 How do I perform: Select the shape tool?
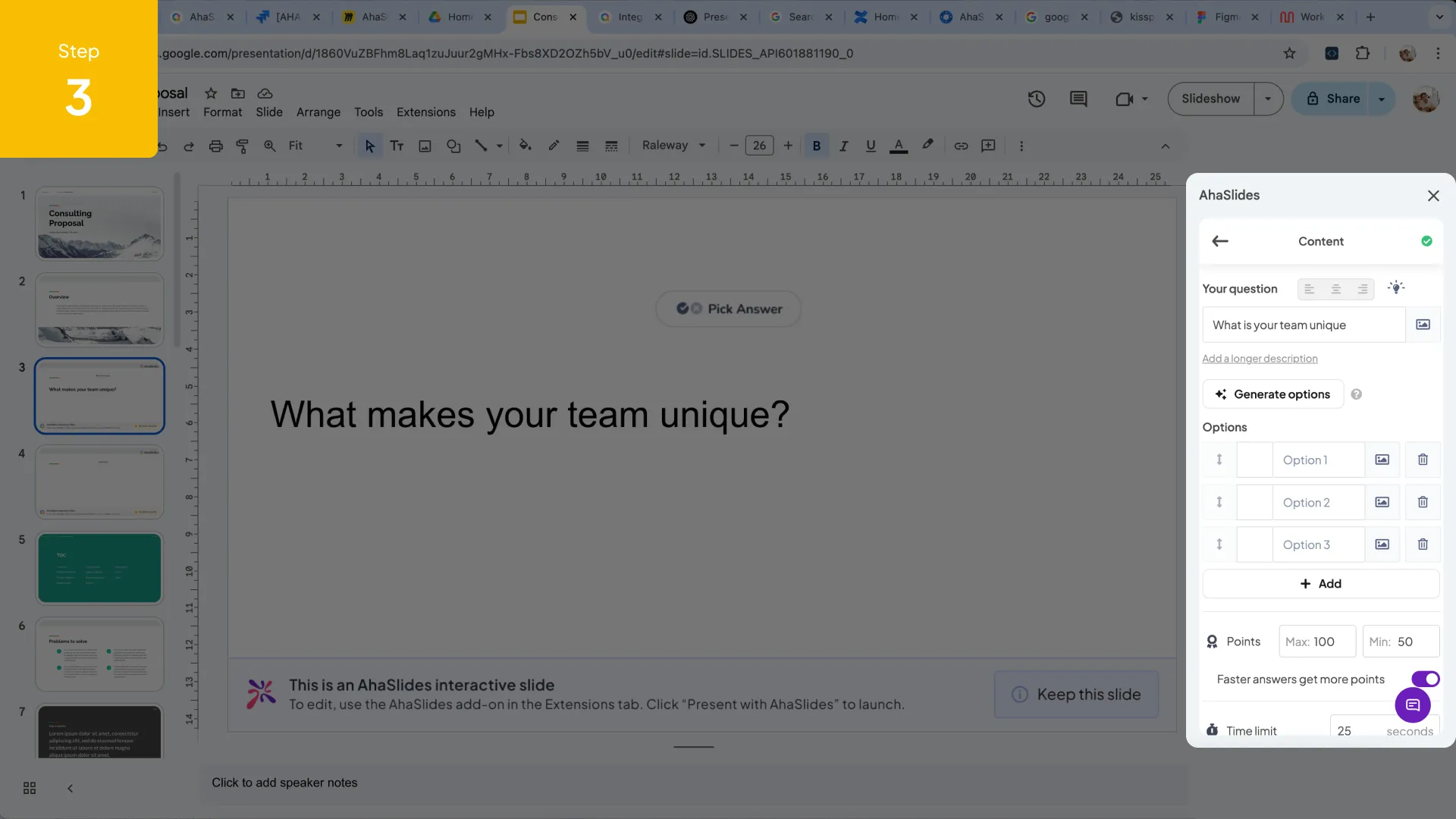[453, 146]
